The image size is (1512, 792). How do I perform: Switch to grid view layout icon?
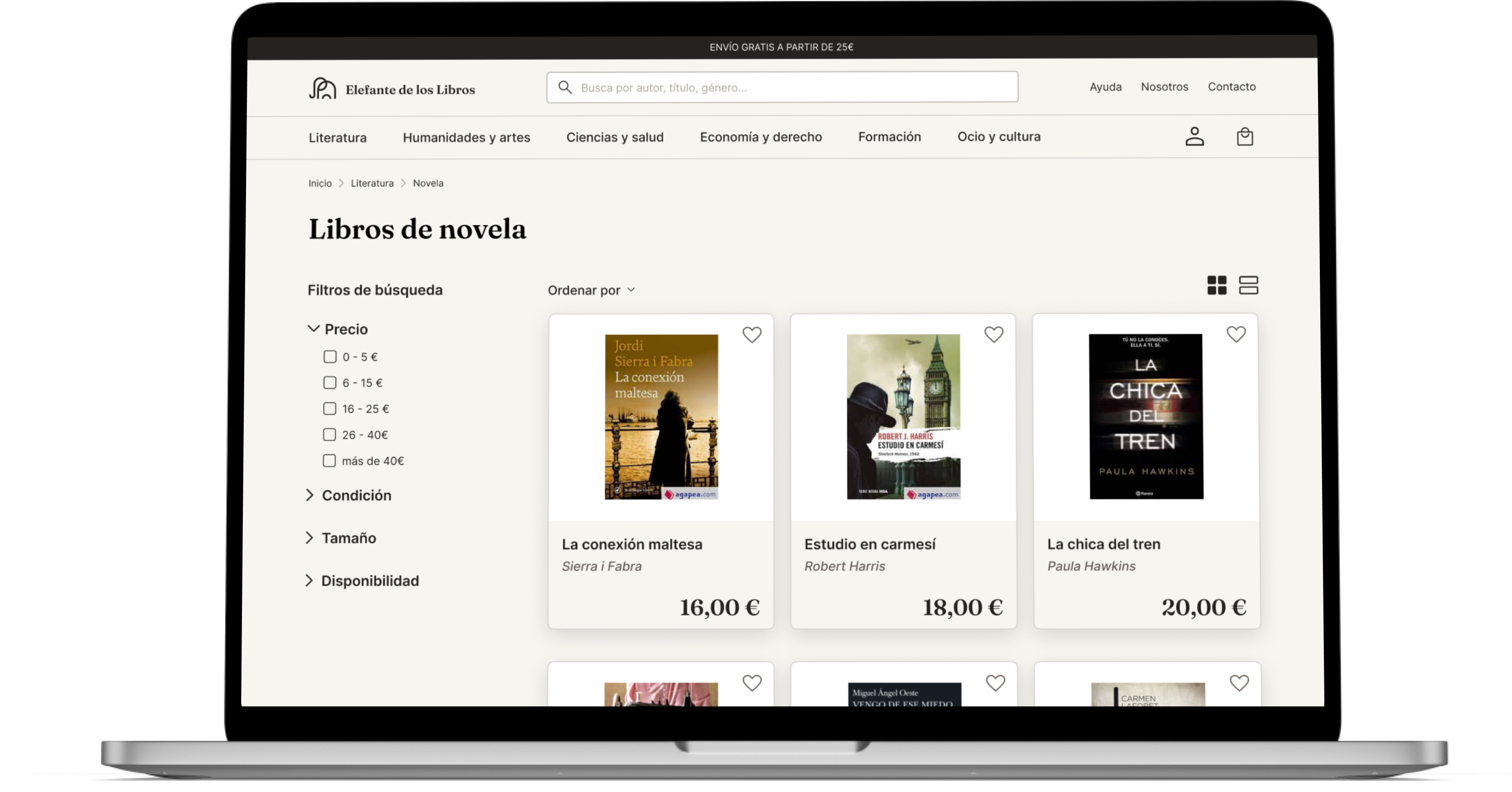[1216, 285]
